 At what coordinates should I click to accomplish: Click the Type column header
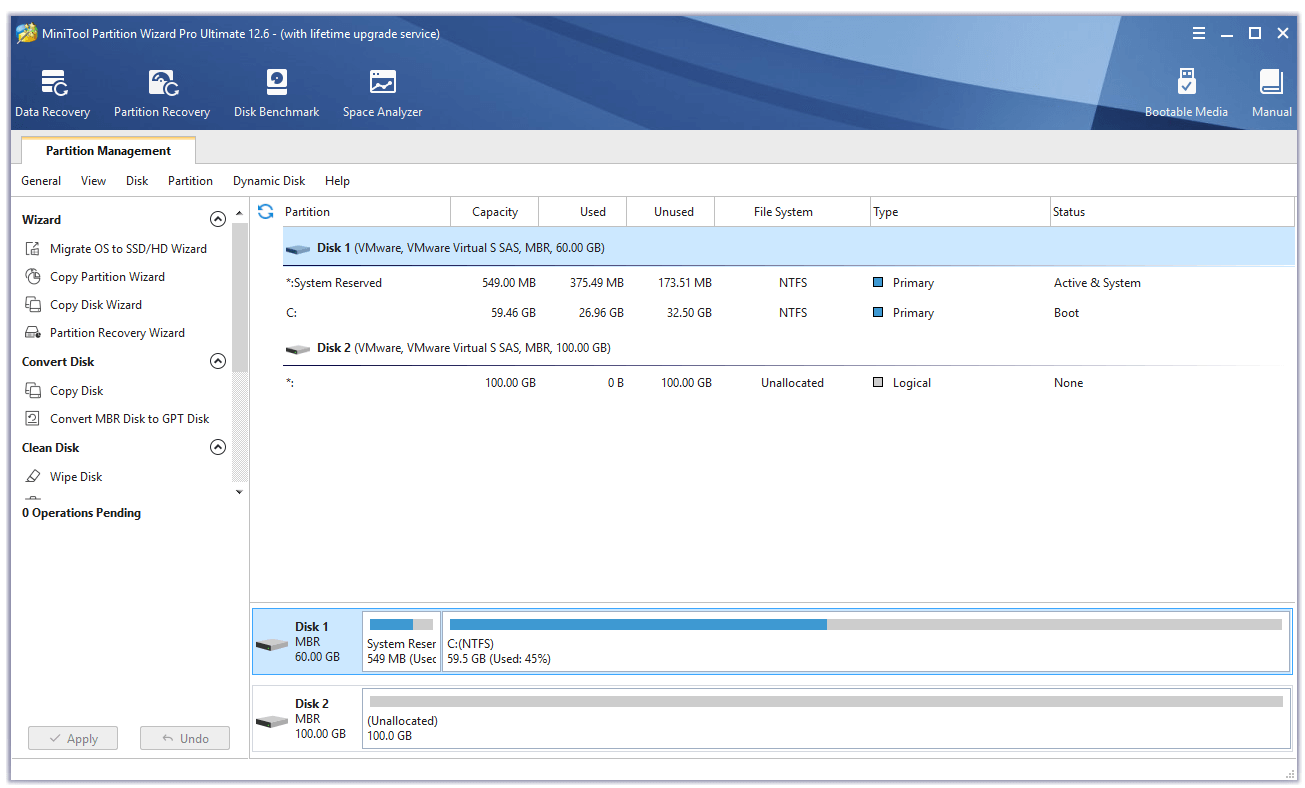(x=959, y=212)
